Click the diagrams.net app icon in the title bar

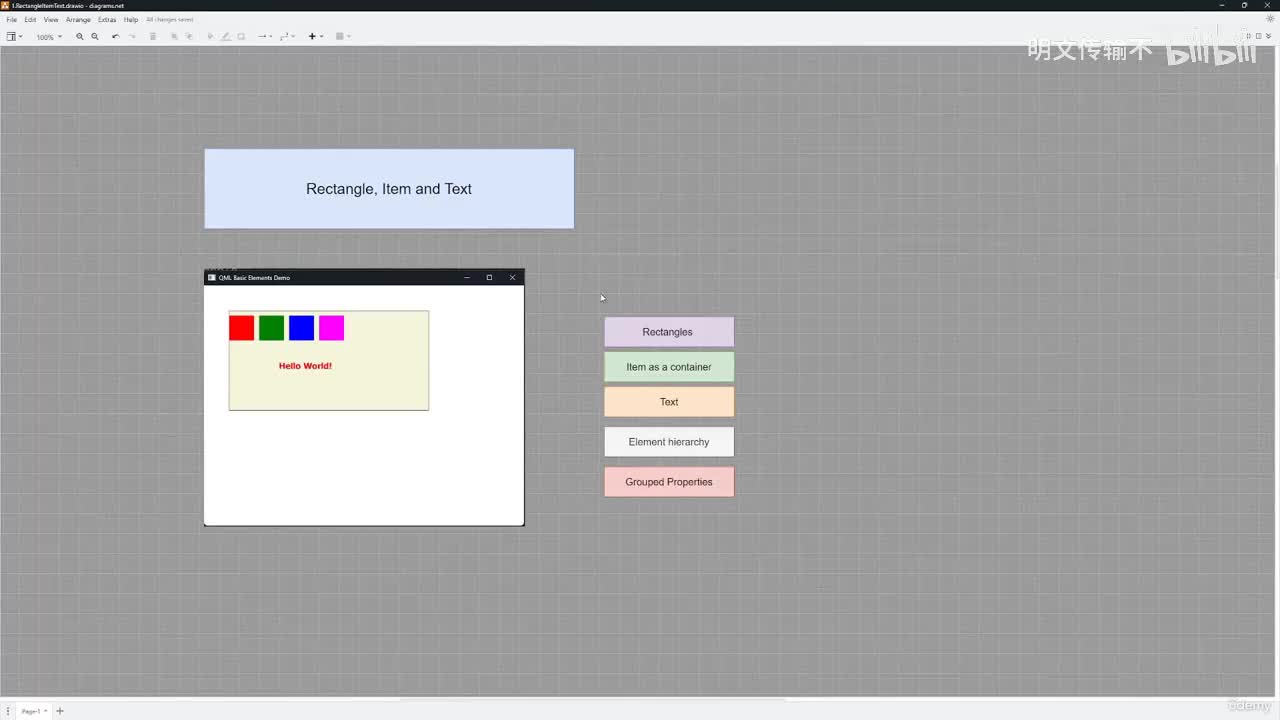coord(5,5)
